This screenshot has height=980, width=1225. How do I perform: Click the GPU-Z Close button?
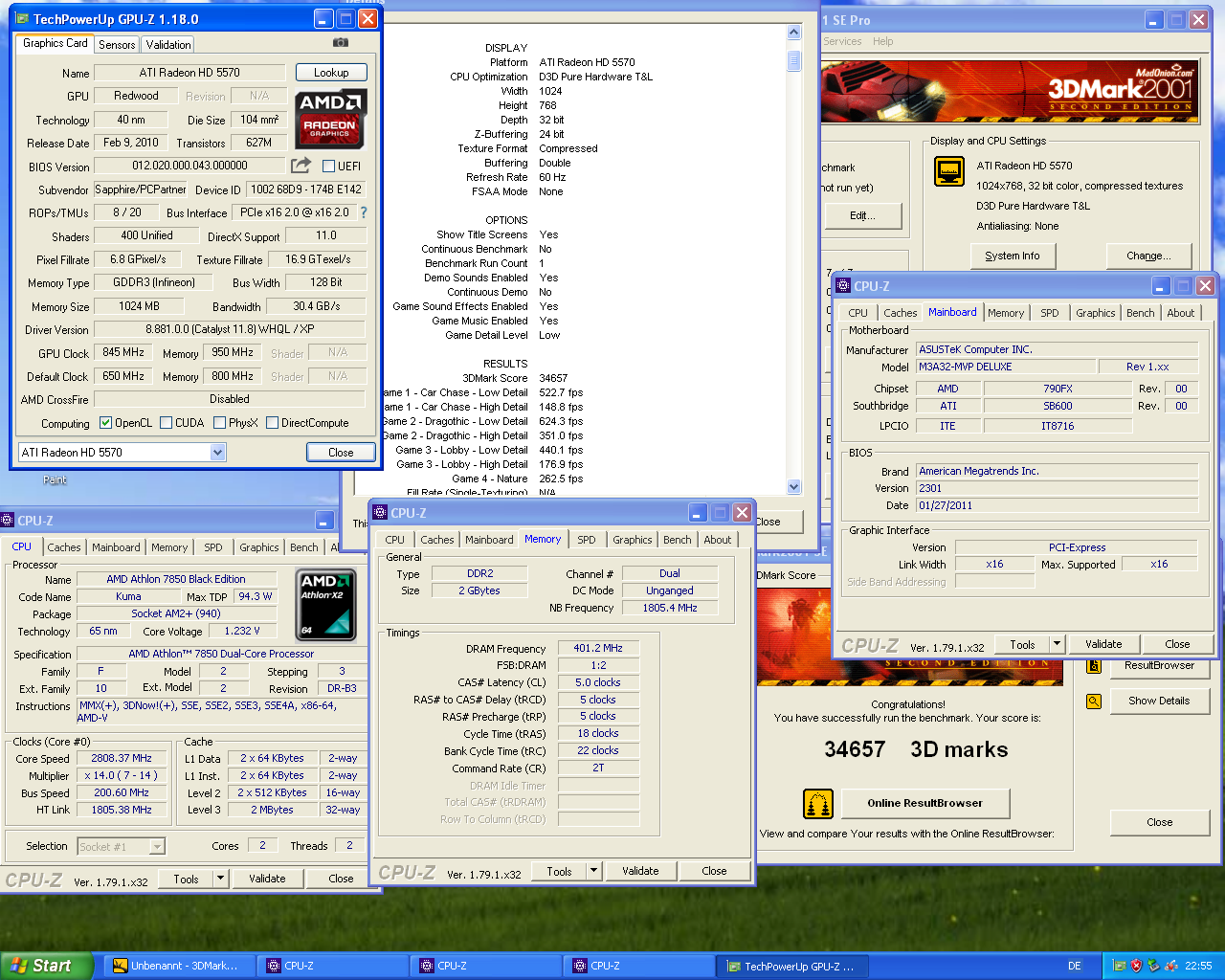pyautogui.click(x=341, y=453)
